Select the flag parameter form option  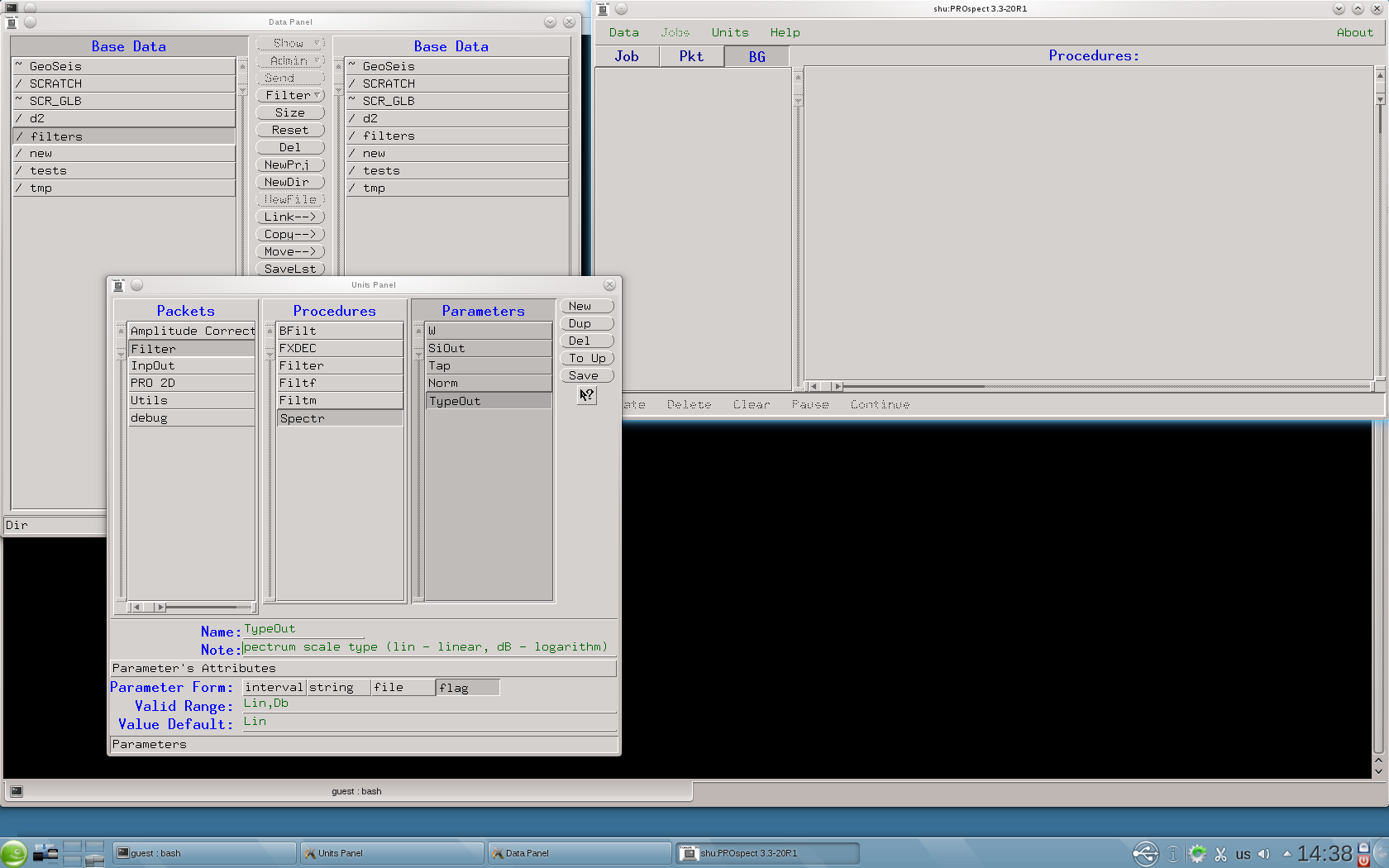click(467, 688)
